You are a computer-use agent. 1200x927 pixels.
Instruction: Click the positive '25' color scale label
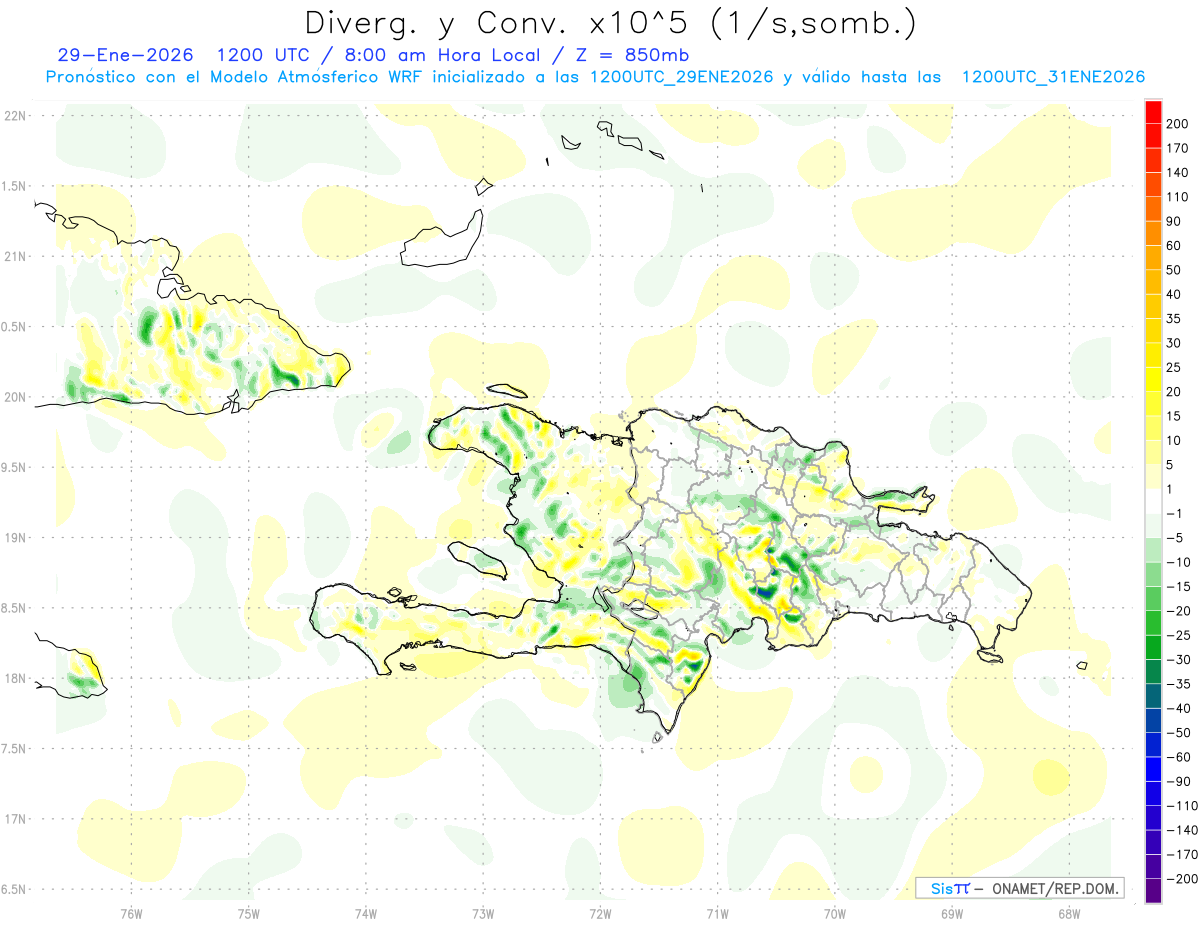(x=1176, y=368)
